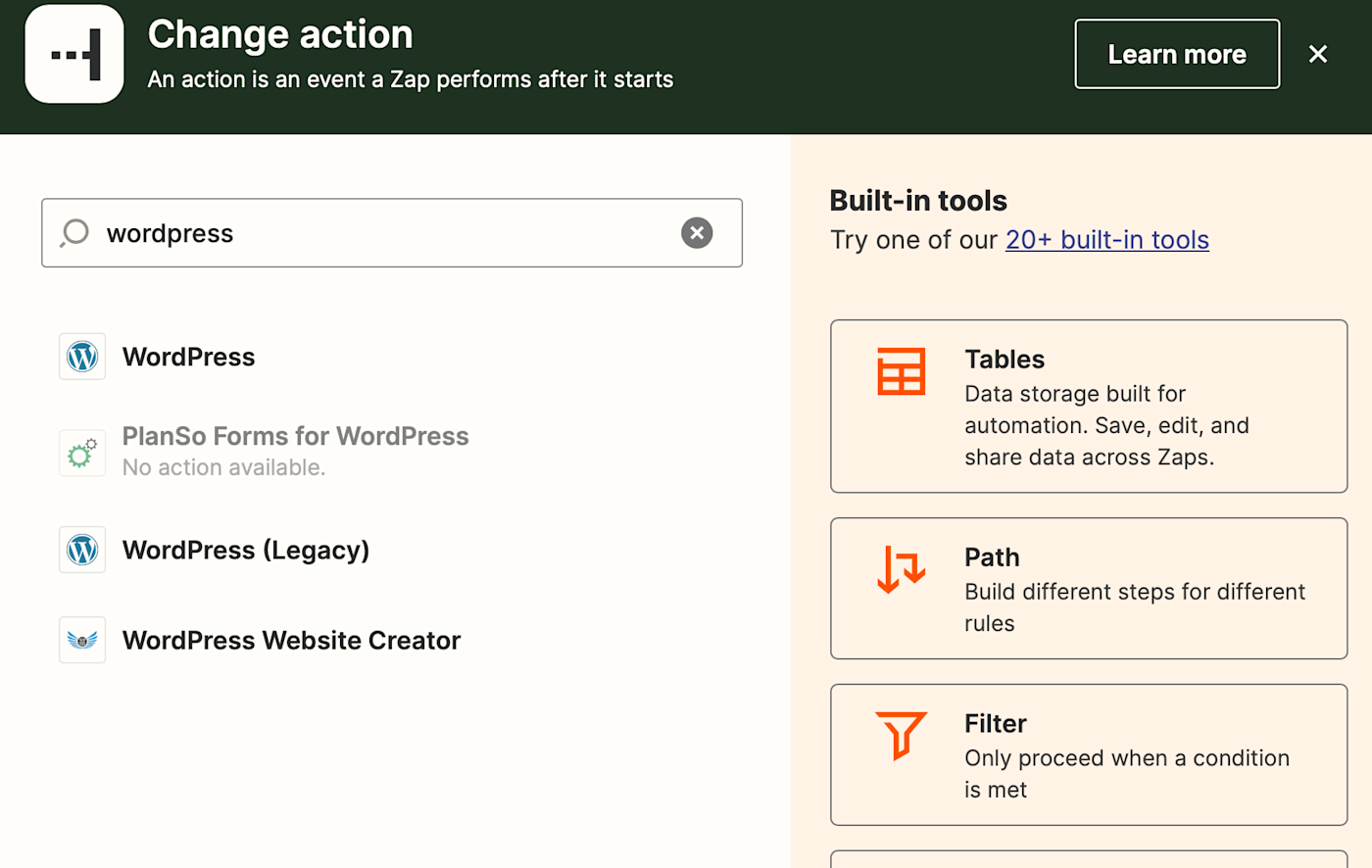Click the WordPress Website Creator wings icon
The width and height of the screenshot is (1372, 868).
click(82, 640)
